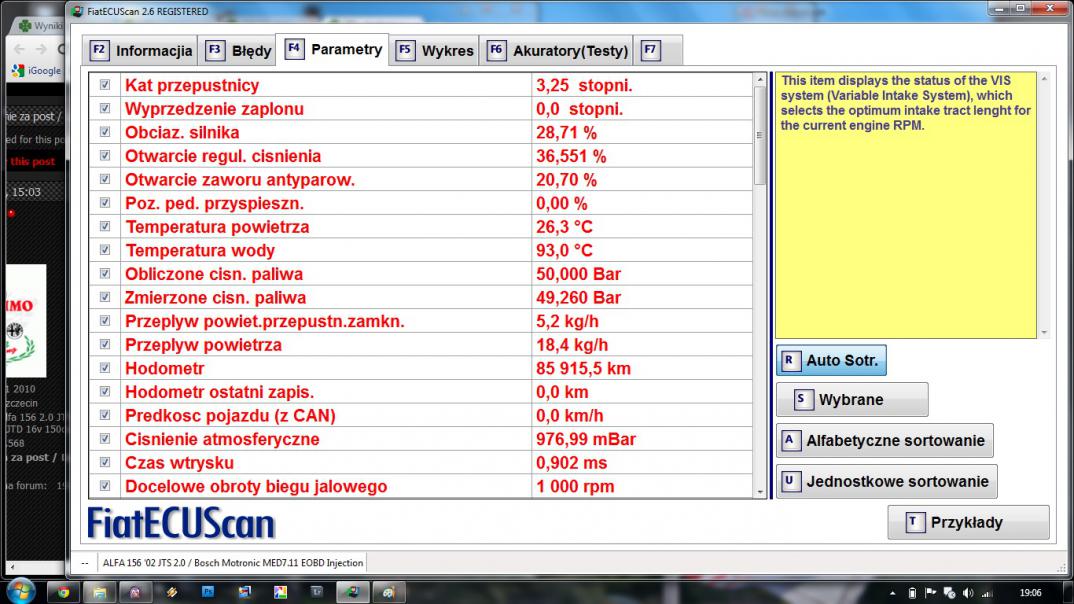Uncheck Obliczone cisn. paliwa checkbox
The height and width of the screenshot is (604, 1074).
coord(105,274)
